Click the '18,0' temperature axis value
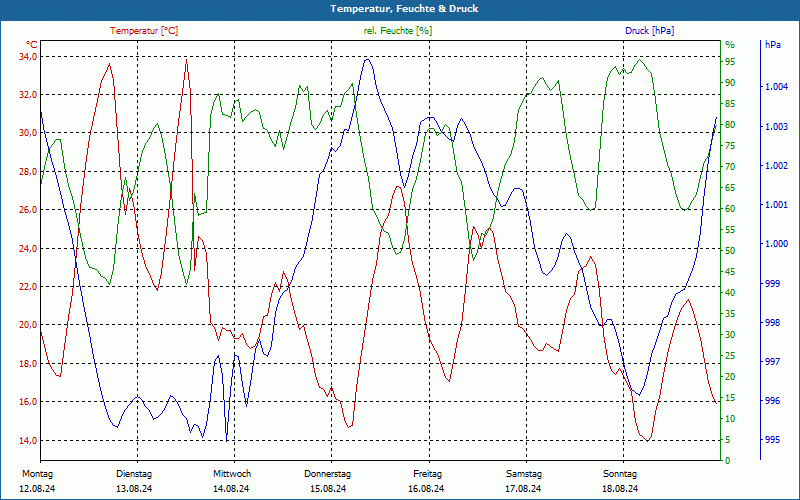The height and width of the screenshot is (500, 800). (x=29, y=364)
